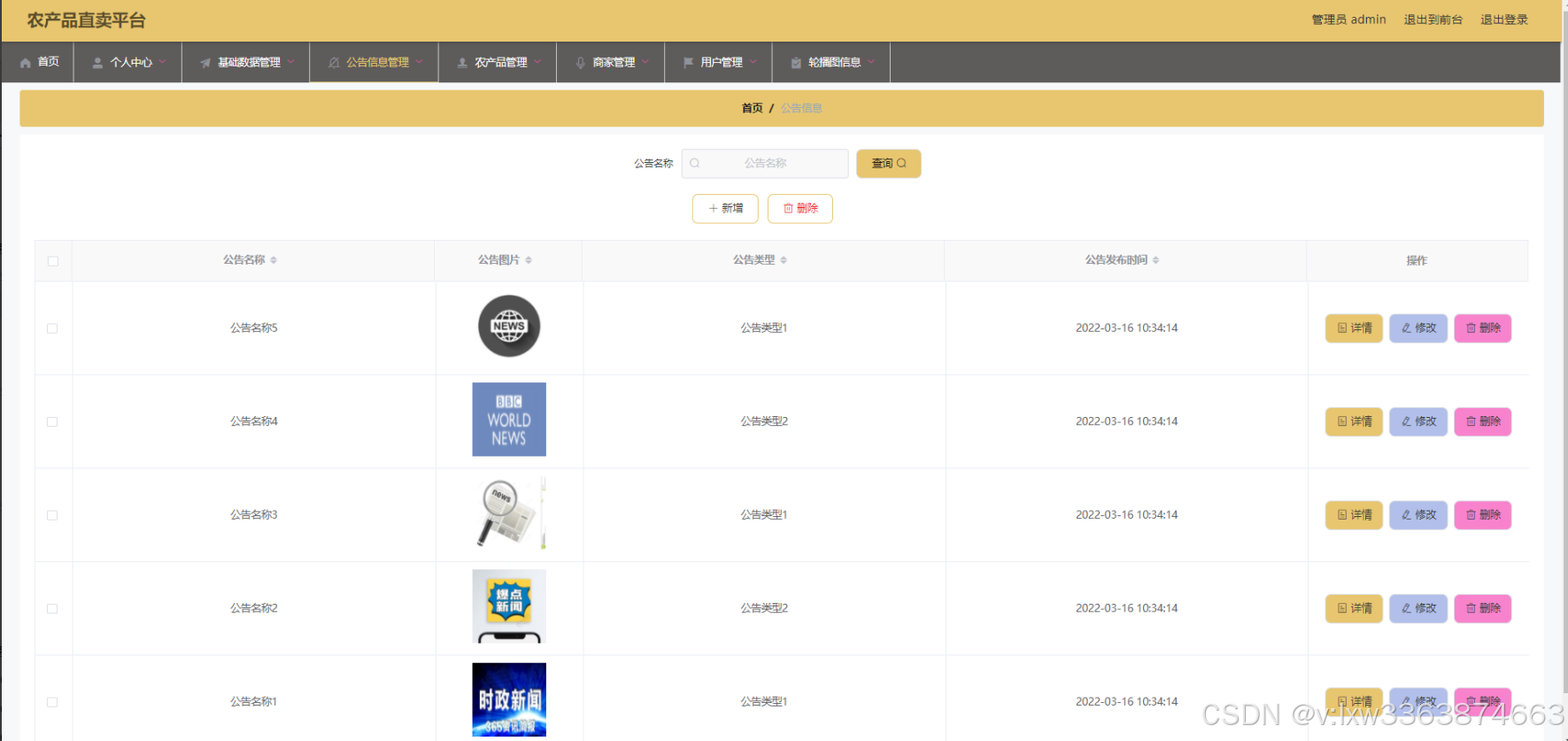Click the 管理员 admin label
Screen dimensions: 1568x741
pos(1348,19)
